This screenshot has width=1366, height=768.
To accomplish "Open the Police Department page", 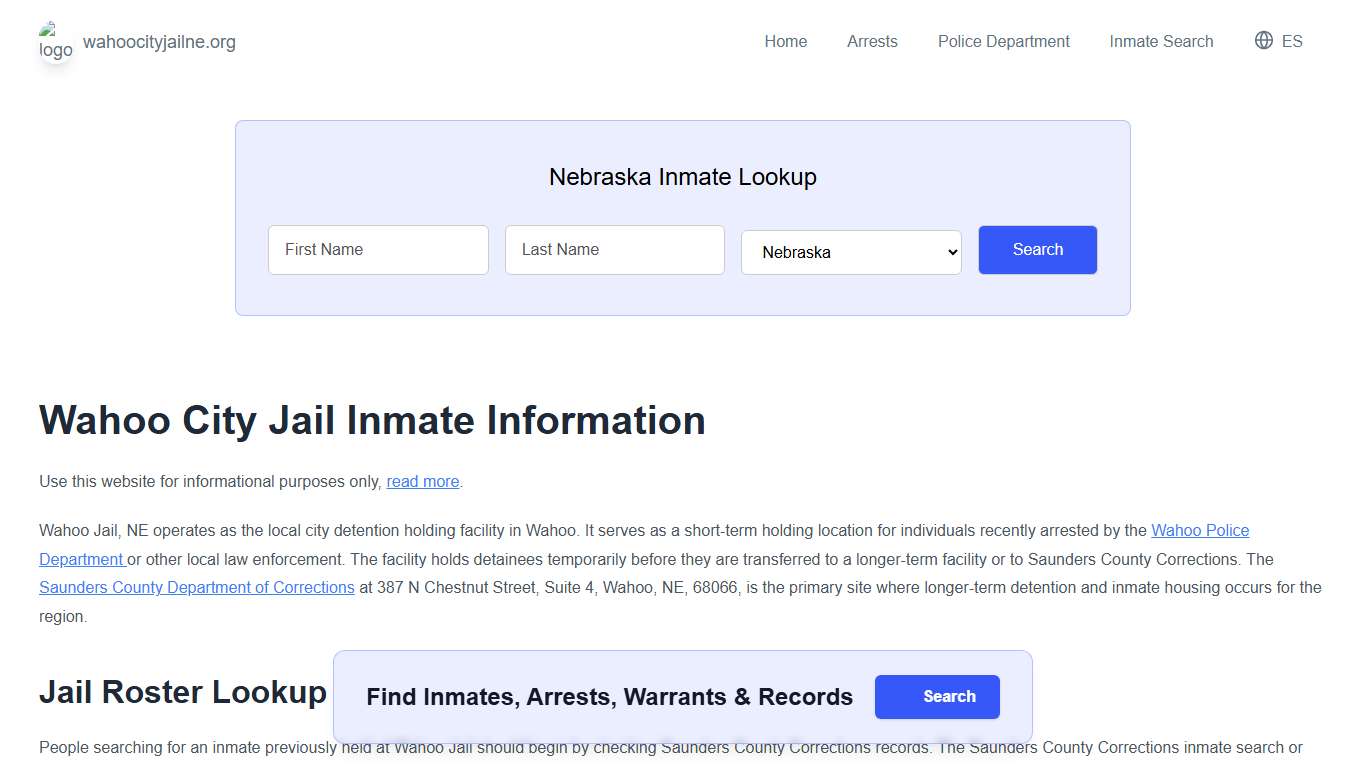I will [1003, 41].
